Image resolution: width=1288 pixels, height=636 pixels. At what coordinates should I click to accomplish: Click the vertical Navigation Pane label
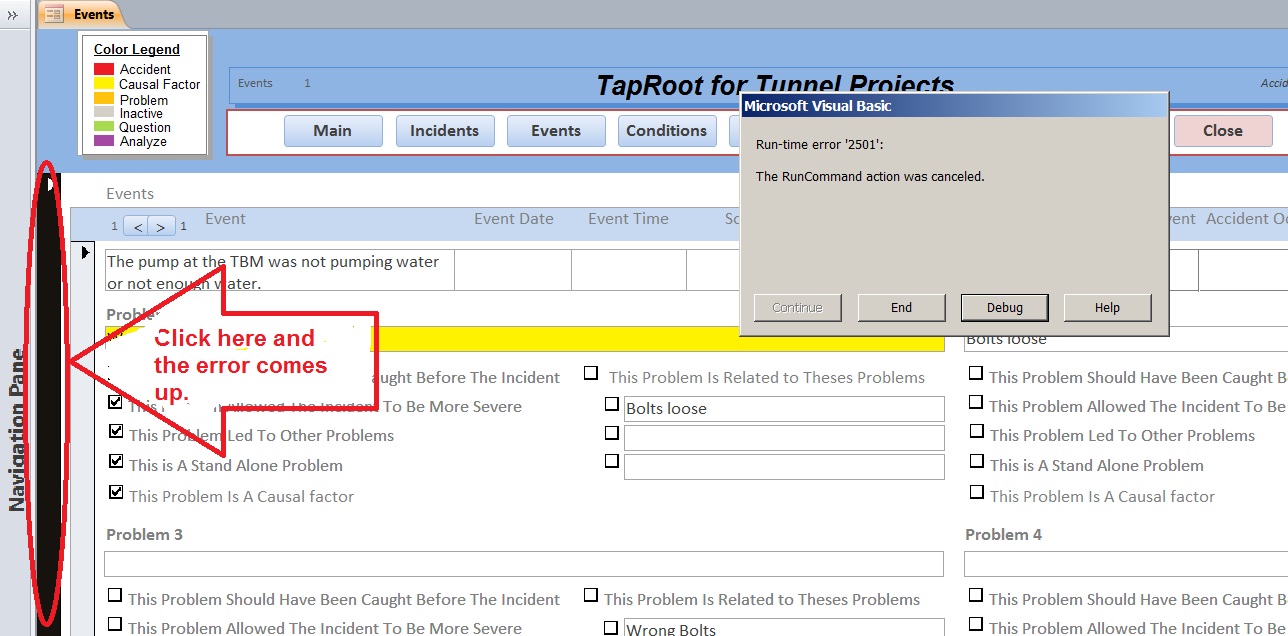click(18, 430)
